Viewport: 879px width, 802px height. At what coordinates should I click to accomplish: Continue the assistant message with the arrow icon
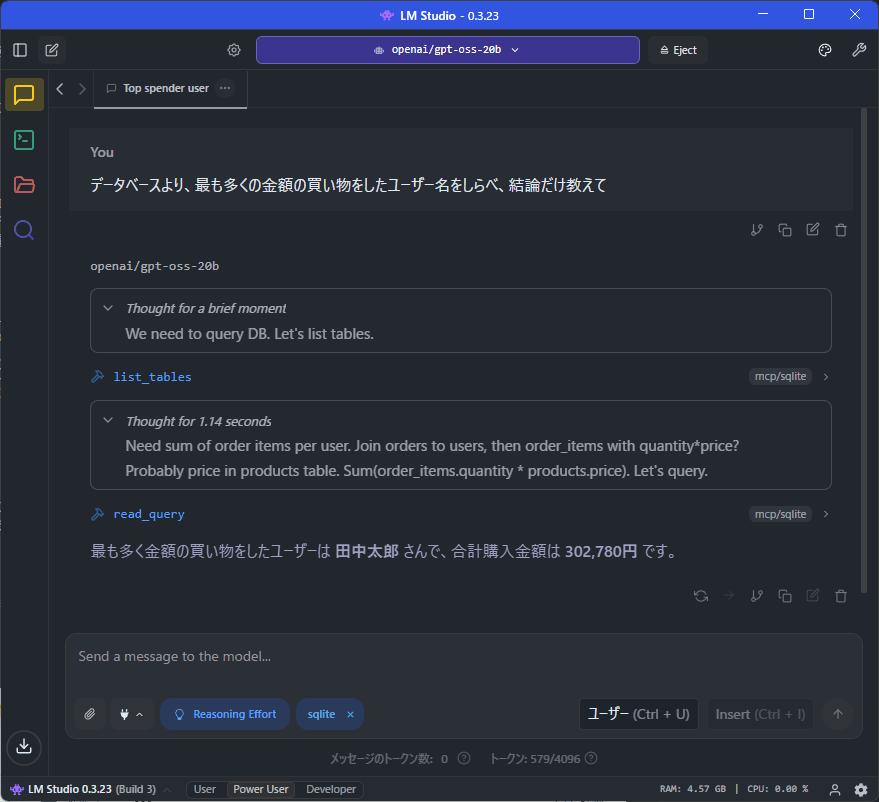coord(729,596)
